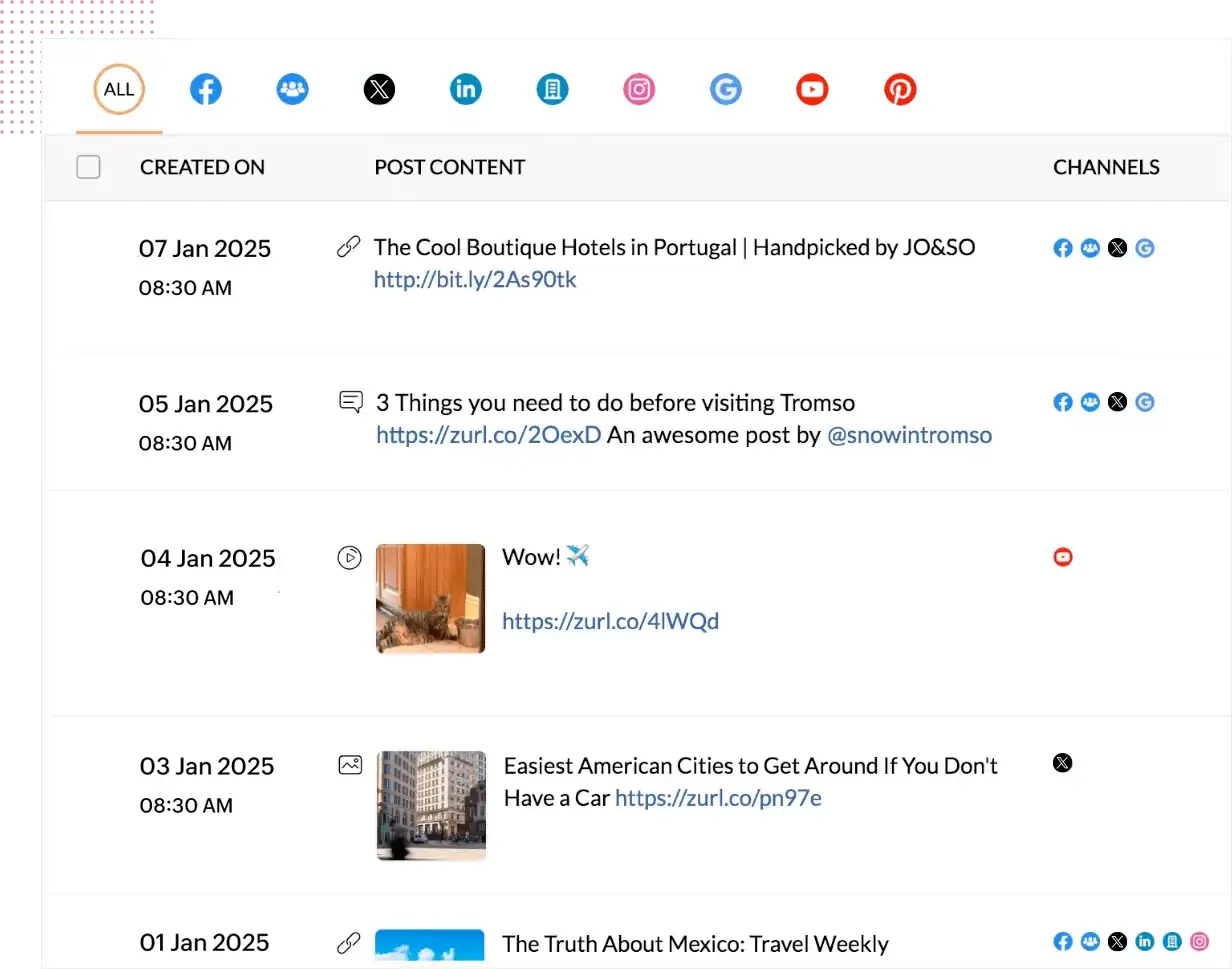Image resolution: width=1232 pixels, height=969 pixels.
Task: Click the video icon on the Tromso-dated cat post
Action: [x=349, y=557]
